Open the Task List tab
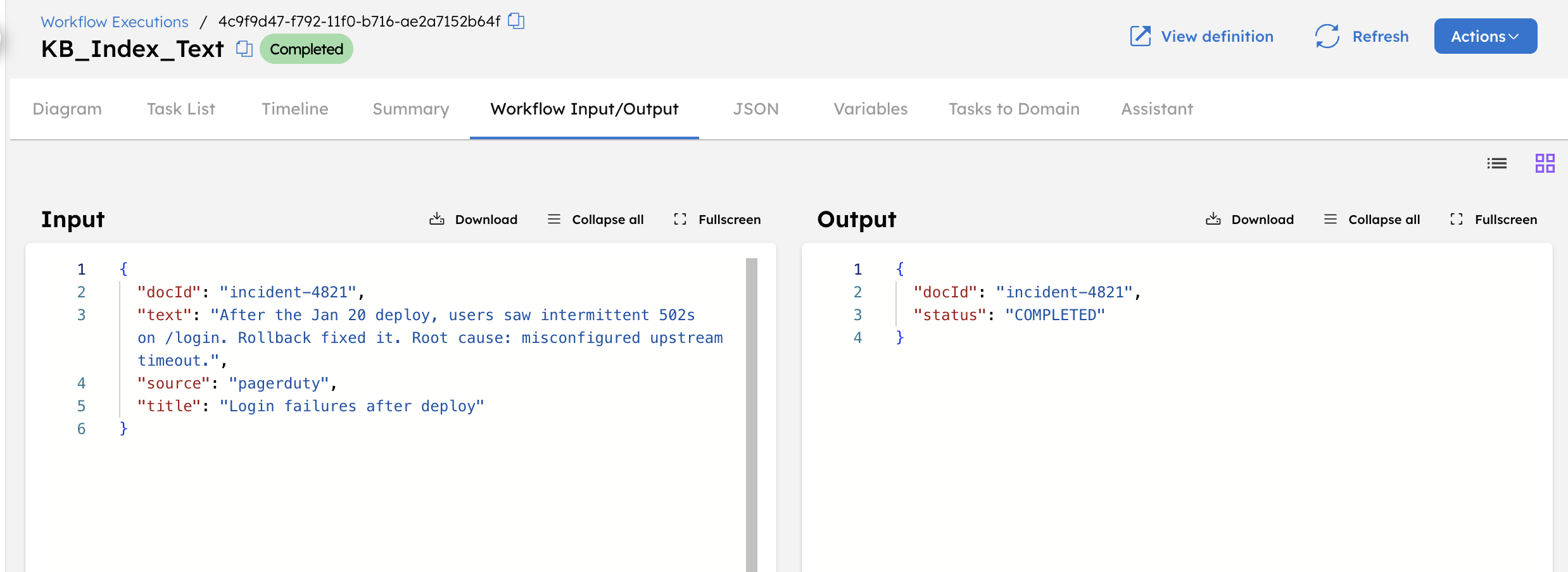The width and height of the screenshot is (1568, 572). (x=180, y=109)
